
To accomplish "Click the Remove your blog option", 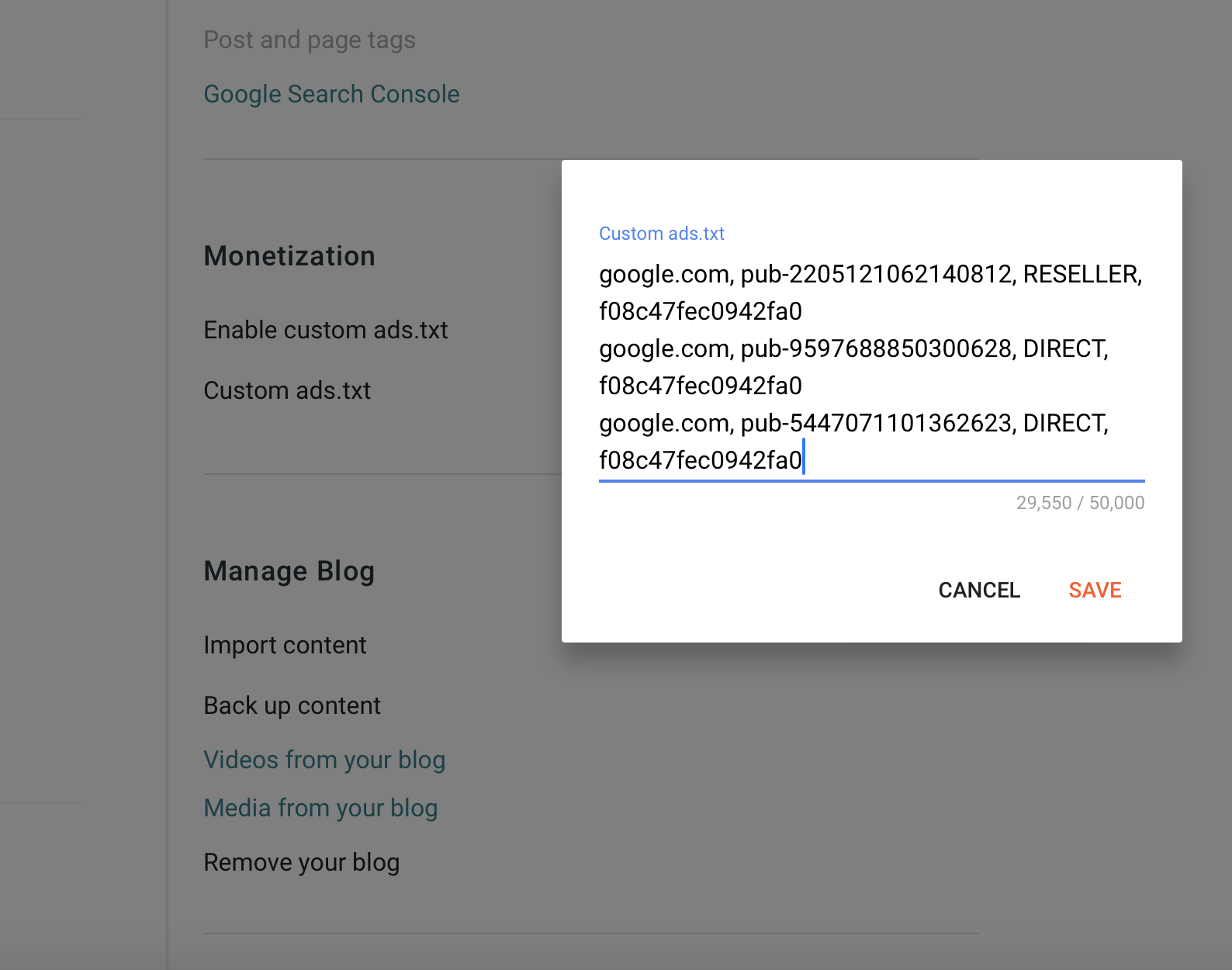I will coord(301,862).
